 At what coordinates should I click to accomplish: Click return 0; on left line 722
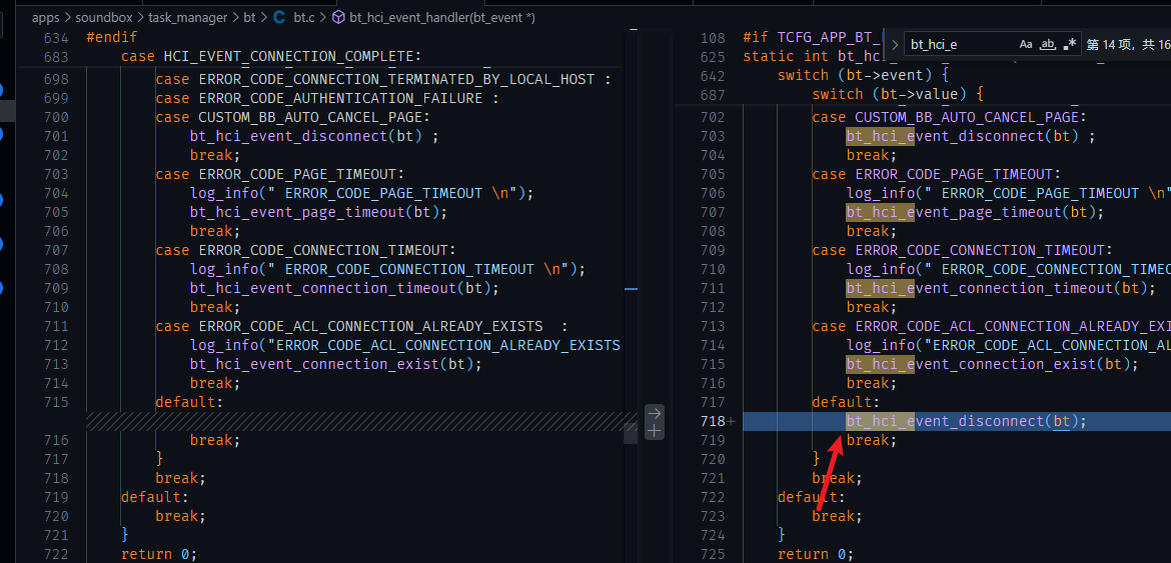[159, 554]
